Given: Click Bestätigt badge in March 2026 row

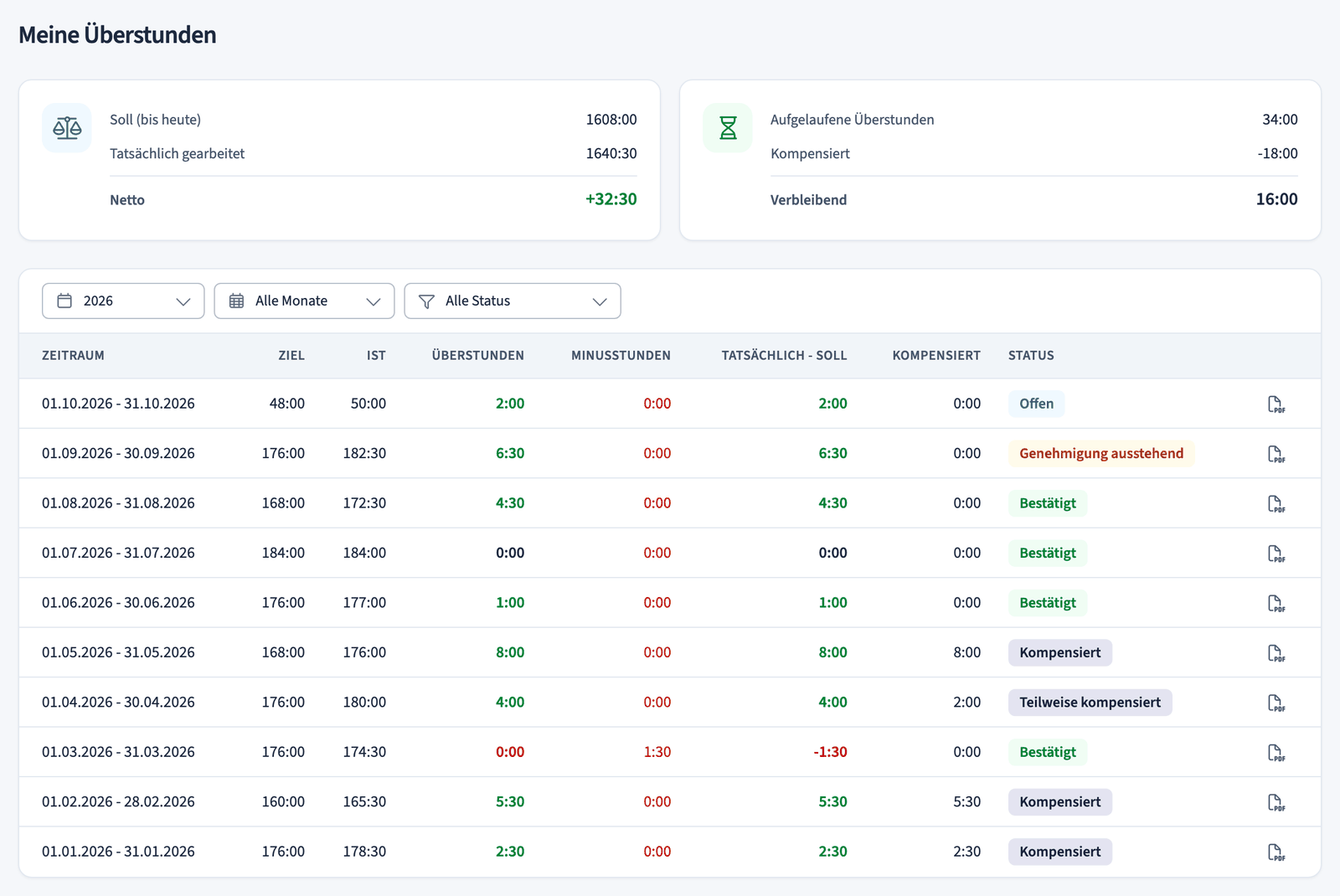Looking at the screenshot, I should pos(1048,752).
